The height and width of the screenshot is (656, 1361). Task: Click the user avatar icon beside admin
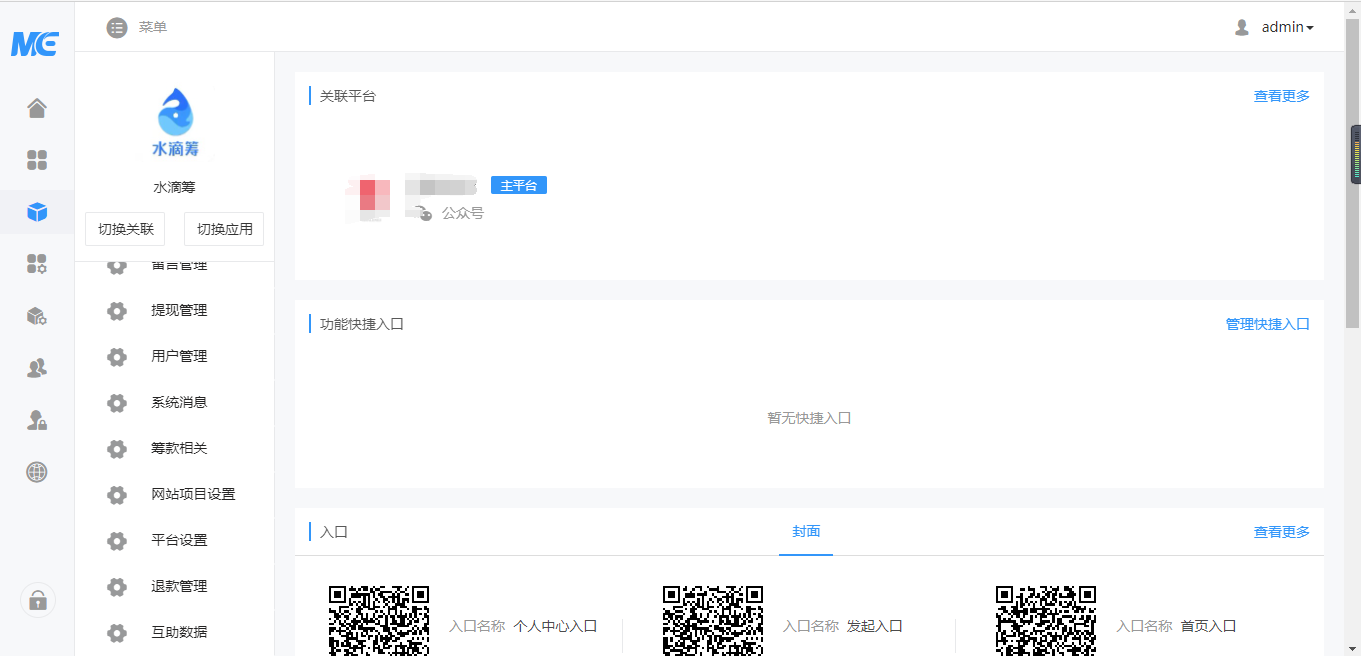(x=1242, y=27)
